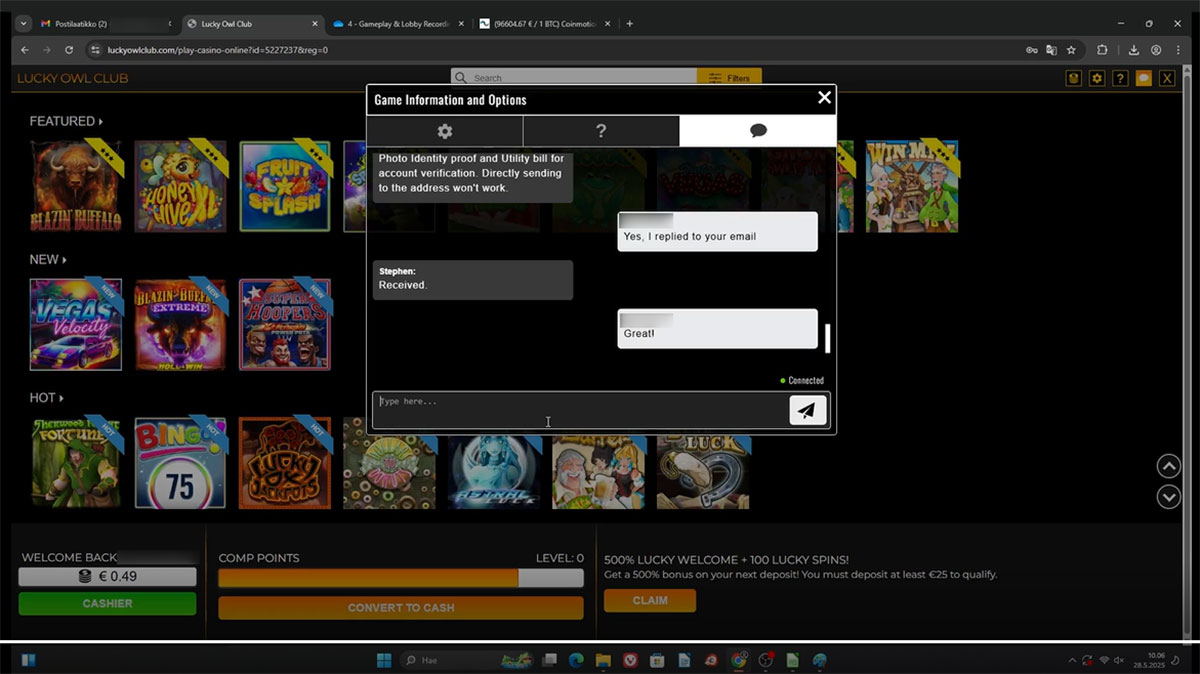Launch the Fruit Splash game
1200x674 pixels.
coord(285,186)
